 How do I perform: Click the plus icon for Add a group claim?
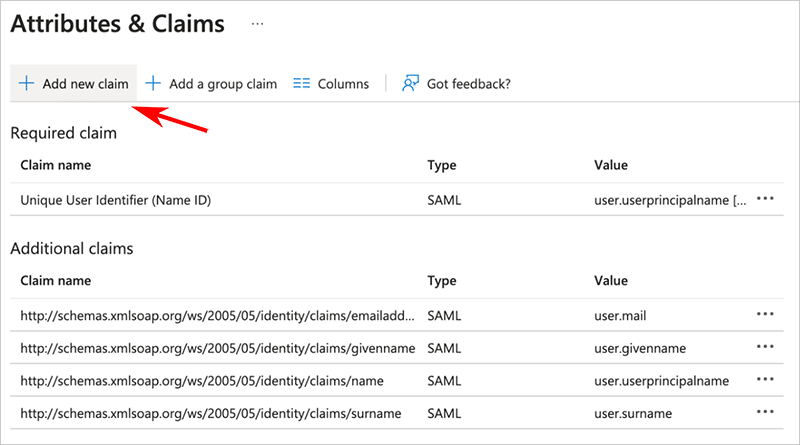[x=153, y=84]
